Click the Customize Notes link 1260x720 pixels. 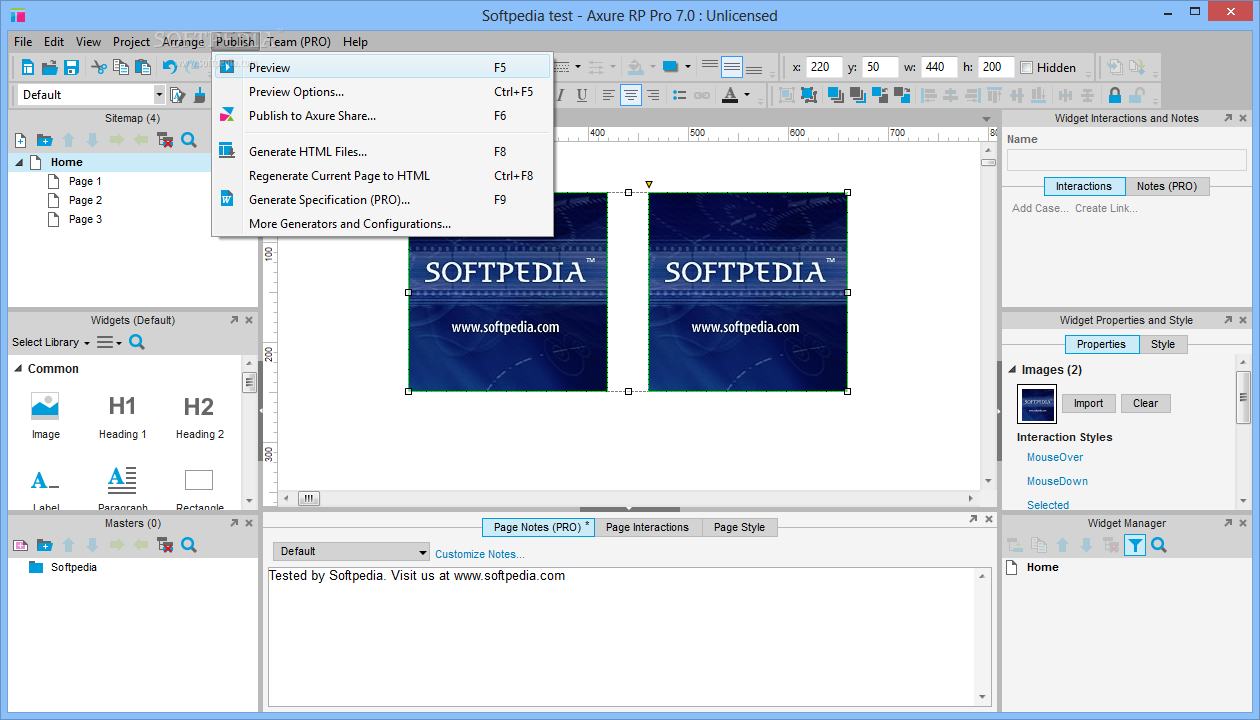[479, 554]
